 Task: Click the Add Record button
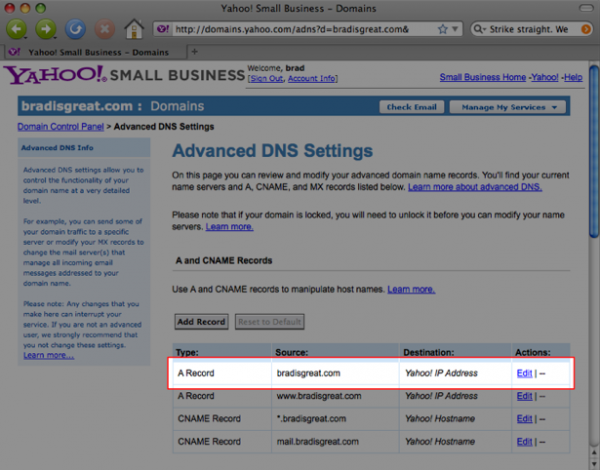[x=201, y=321]
